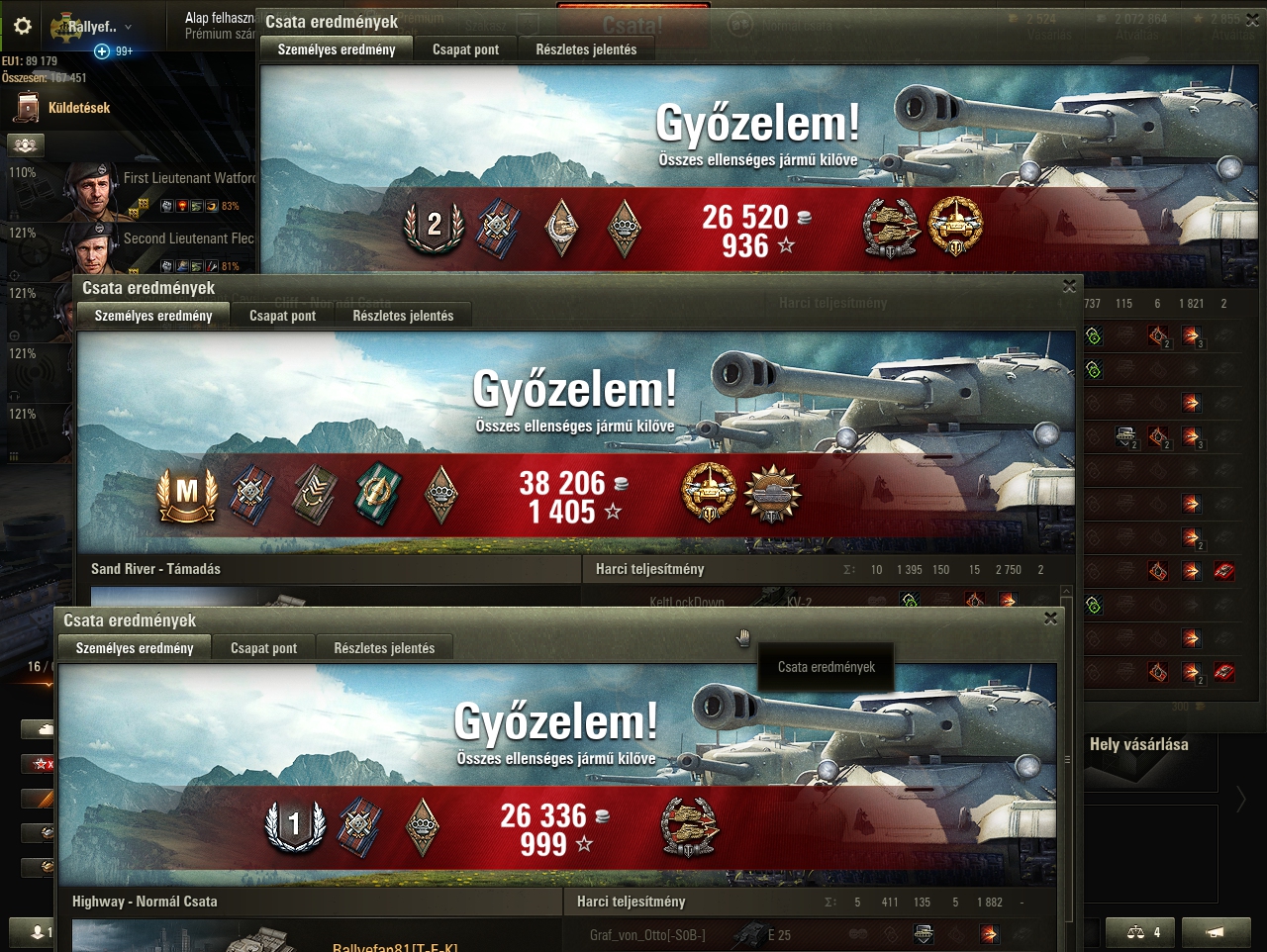
Task: Click the brass knuckles badge in bottom result
Action: click(424, 824)
